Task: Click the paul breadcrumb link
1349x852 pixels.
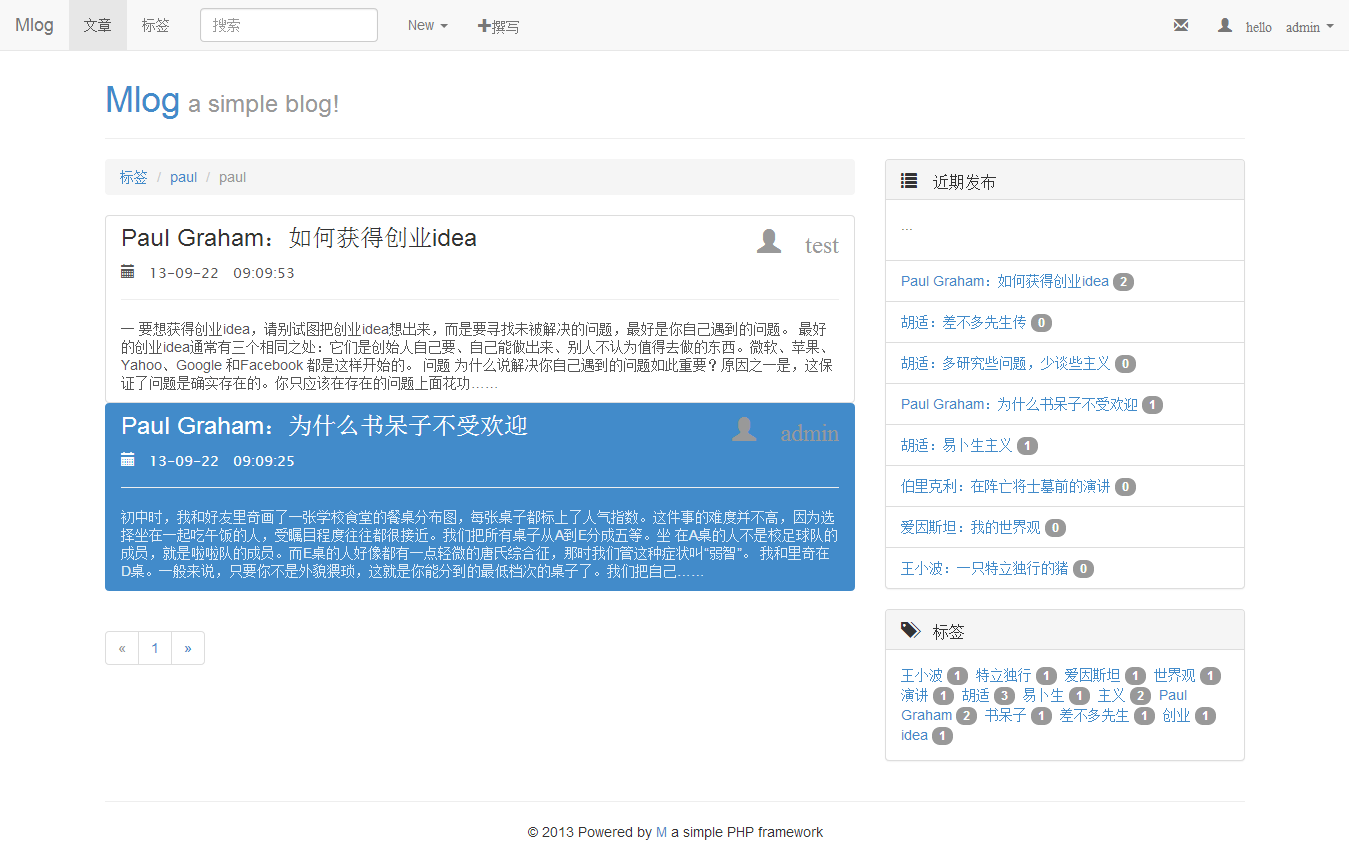Action: tap(184, 177)
